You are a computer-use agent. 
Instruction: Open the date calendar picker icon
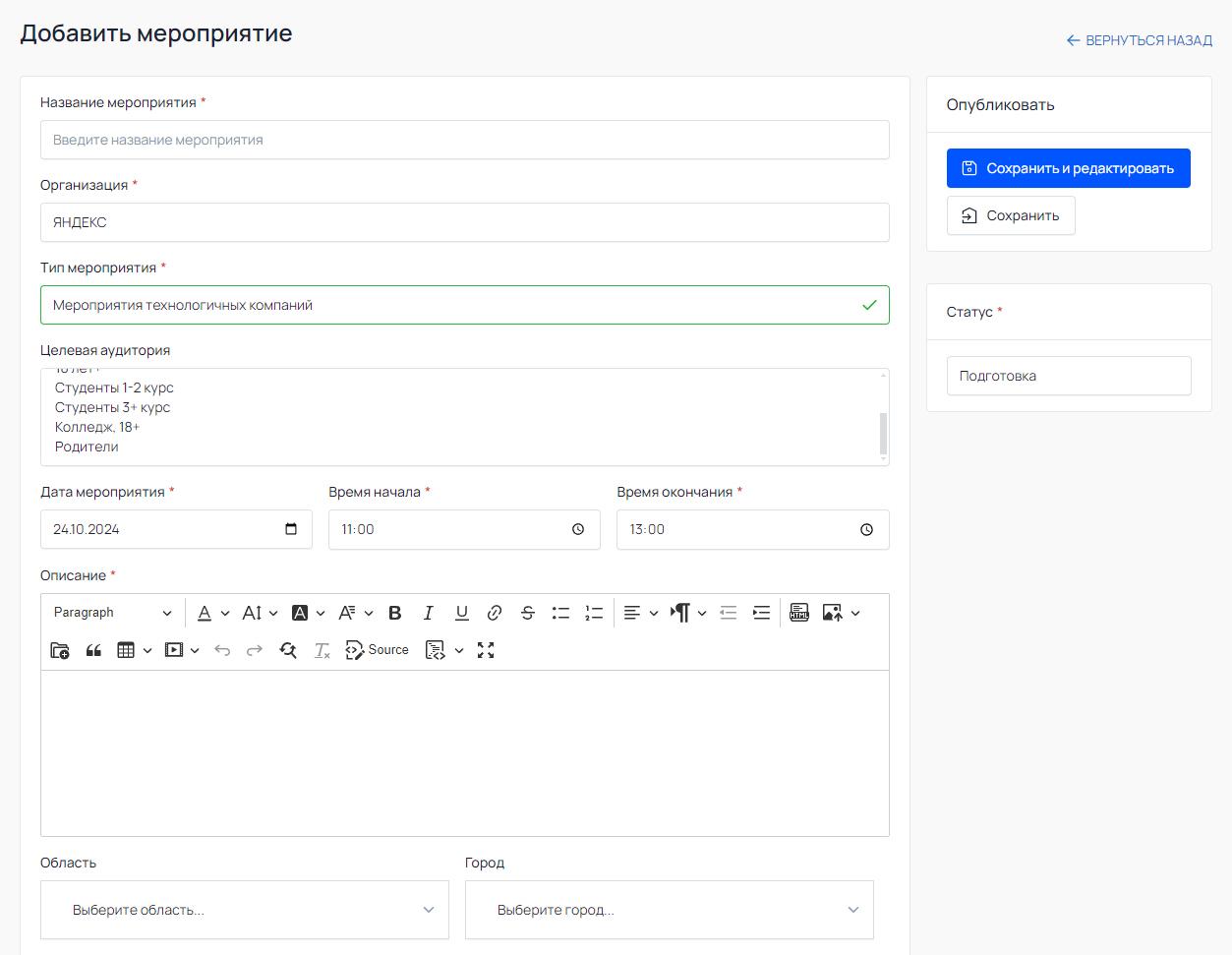(x=291, y=529)
